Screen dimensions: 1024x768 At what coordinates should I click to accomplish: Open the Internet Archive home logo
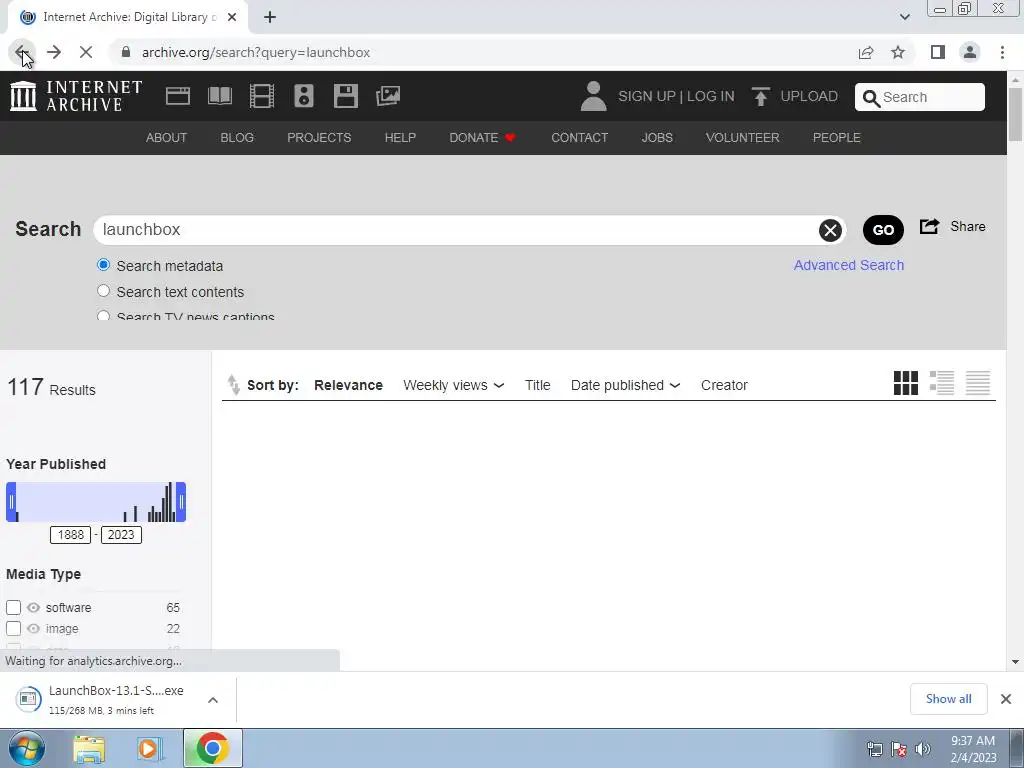point(76,96)
